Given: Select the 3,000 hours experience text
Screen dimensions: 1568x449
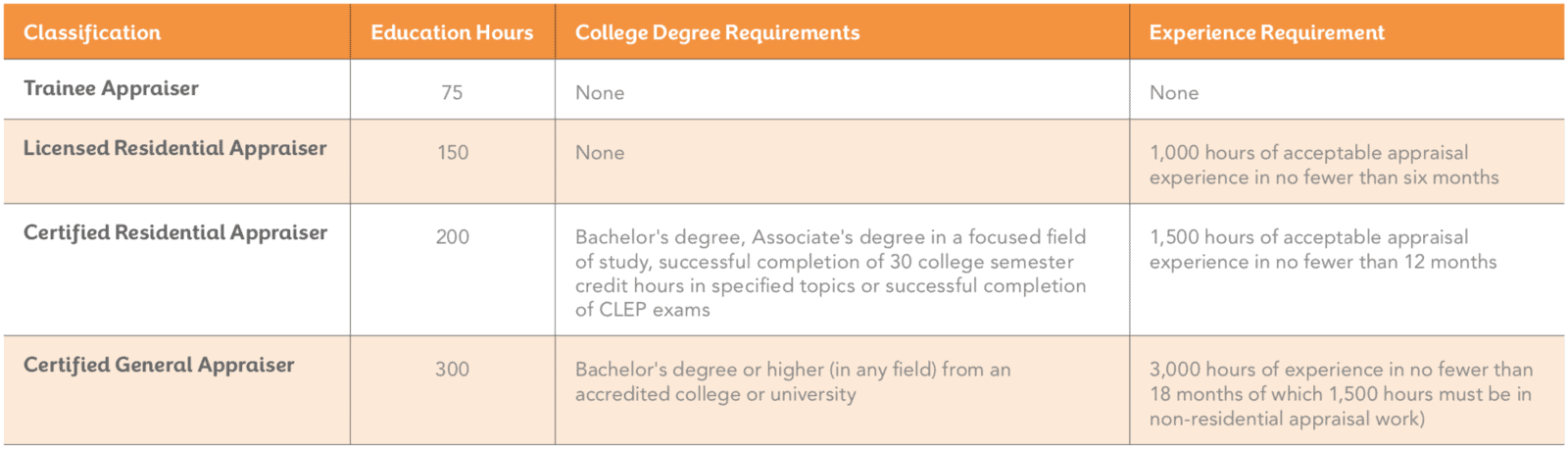Looking at the screenshot, I should (x=1341, y=393).
